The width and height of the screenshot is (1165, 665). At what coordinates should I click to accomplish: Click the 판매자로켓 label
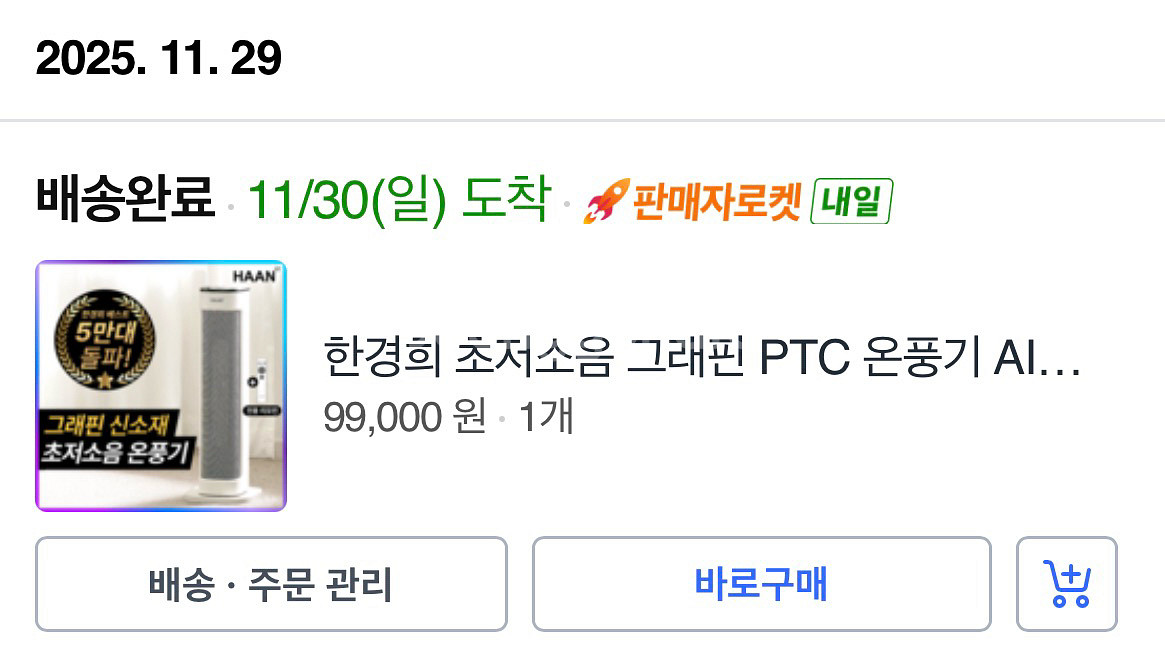click(x=715, y=201)
